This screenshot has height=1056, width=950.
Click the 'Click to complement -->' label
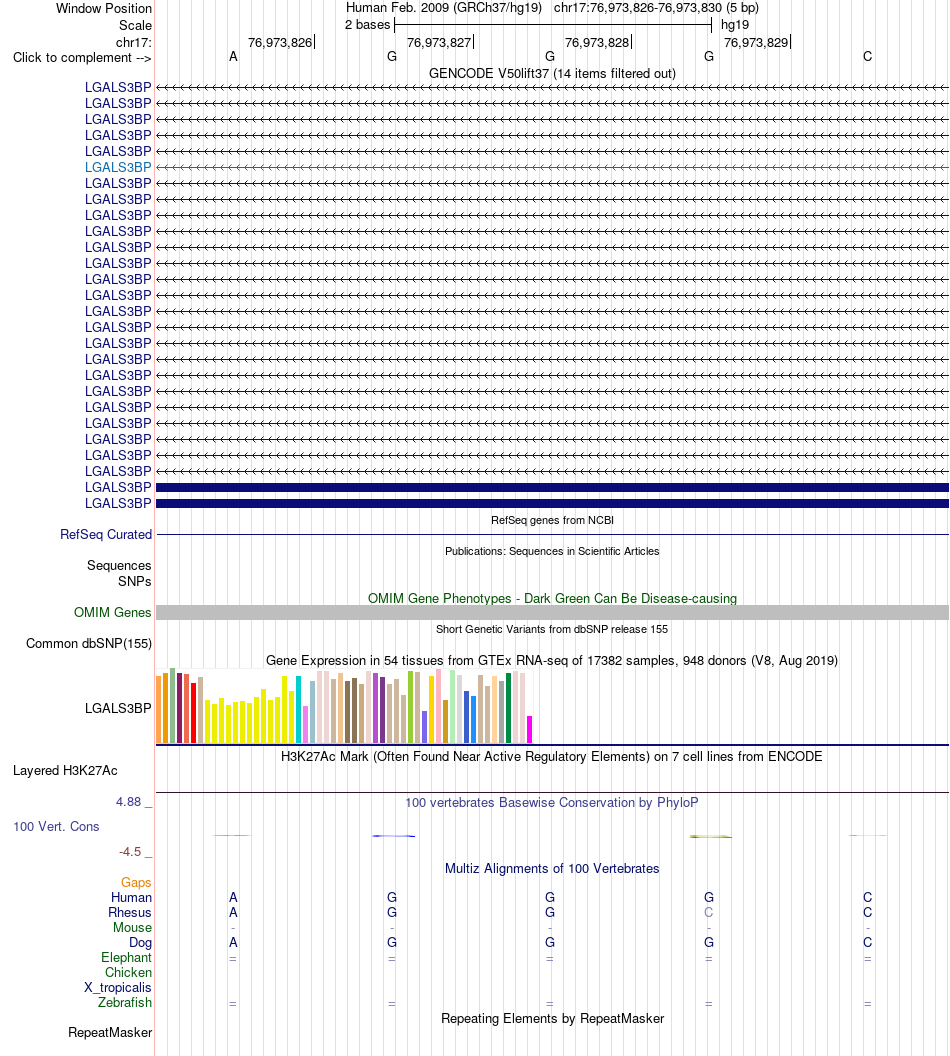tap(82, 57)
